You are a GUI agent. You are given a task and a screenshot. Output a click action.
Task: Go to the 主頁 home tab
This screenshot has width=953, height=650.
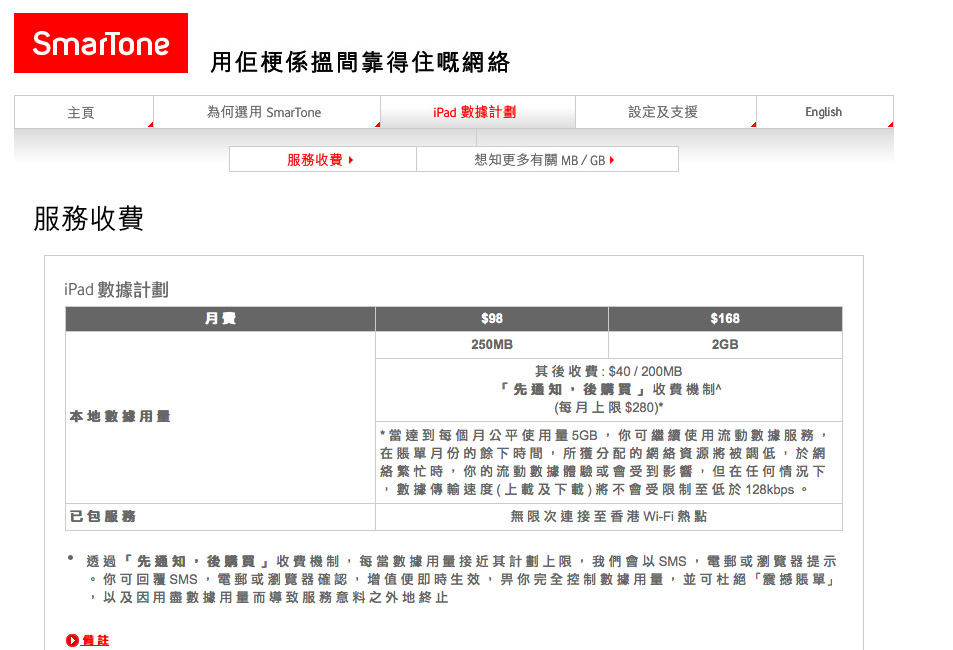pos(81,112)
